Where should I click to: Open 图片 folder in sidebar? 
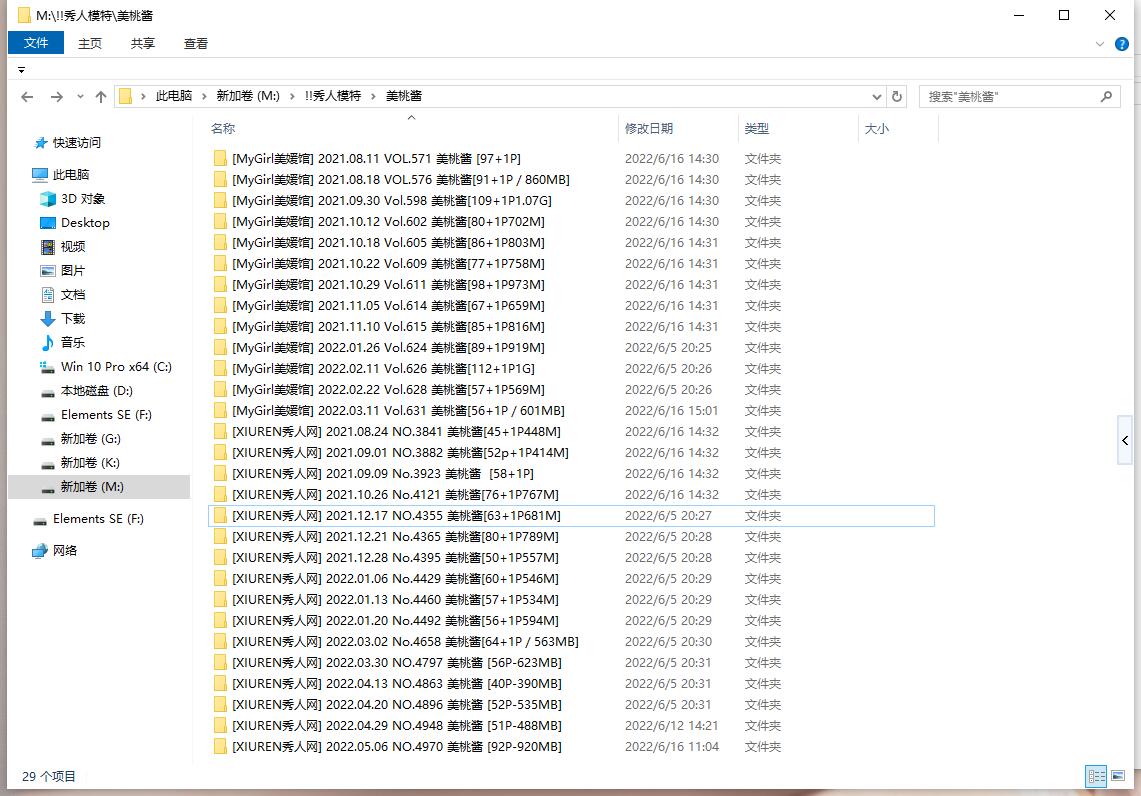73,271
